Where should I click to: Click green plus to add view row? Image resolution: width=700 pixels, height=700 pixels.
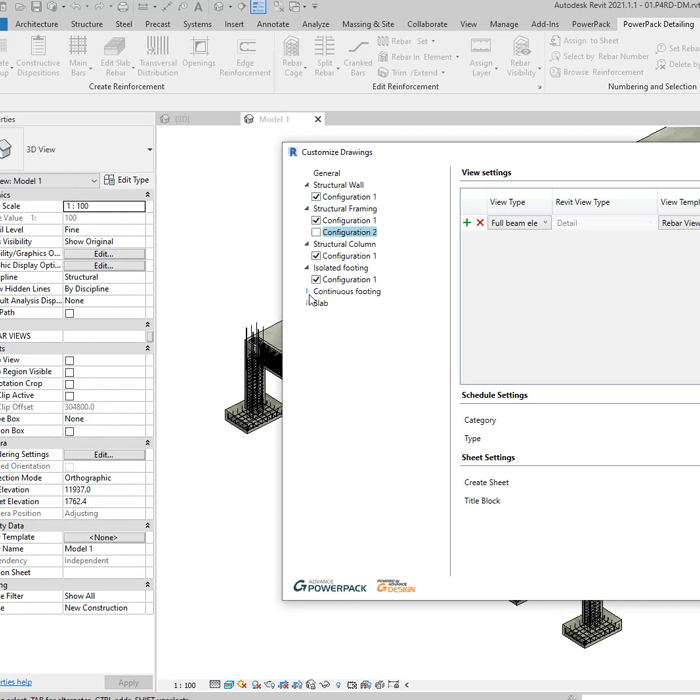[x=467, y=223]
